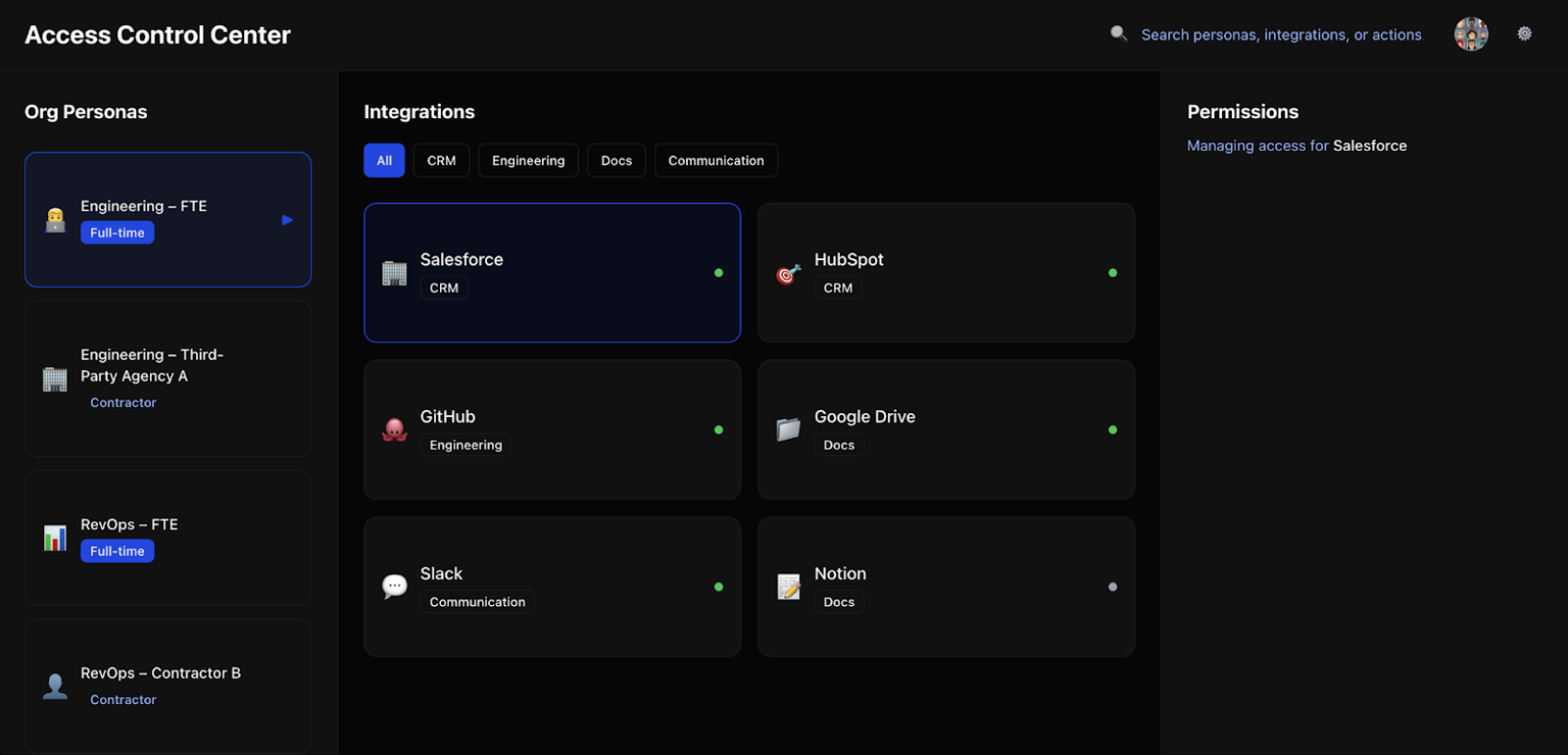Click the Slack speech bubble icon
Screen dimensions: 1568x755
click(395, 587)
